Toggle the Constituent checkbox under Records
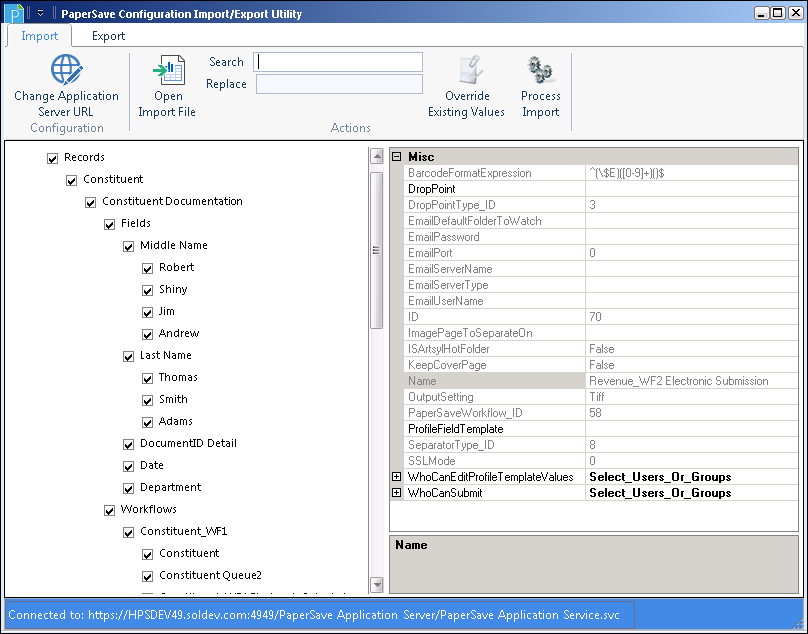The width and height of the screenshot is (808, 634). pyautogui.click(x=71, y=180)
